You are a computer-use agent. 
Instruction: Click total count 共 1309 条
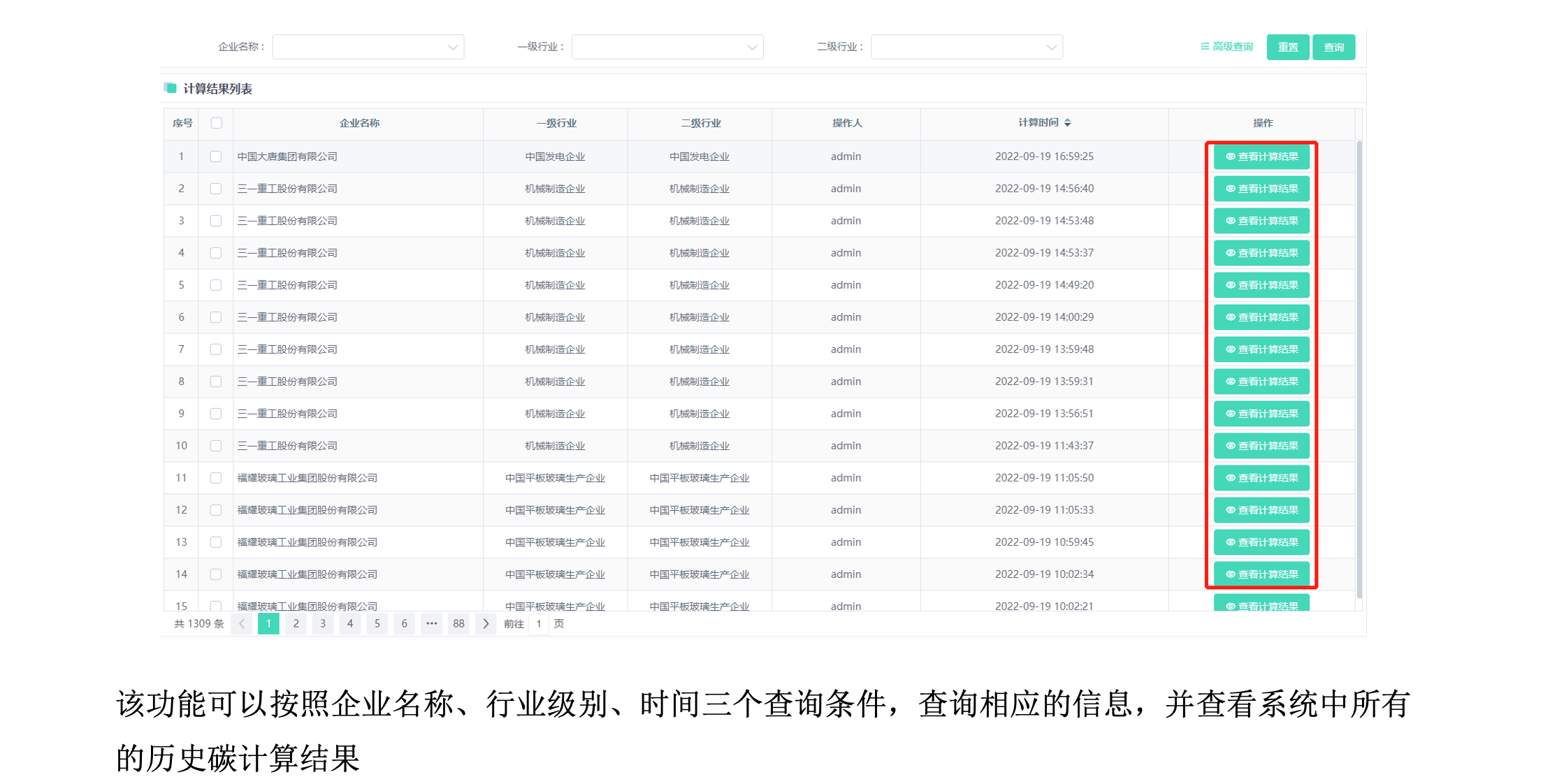pos(199,624)
